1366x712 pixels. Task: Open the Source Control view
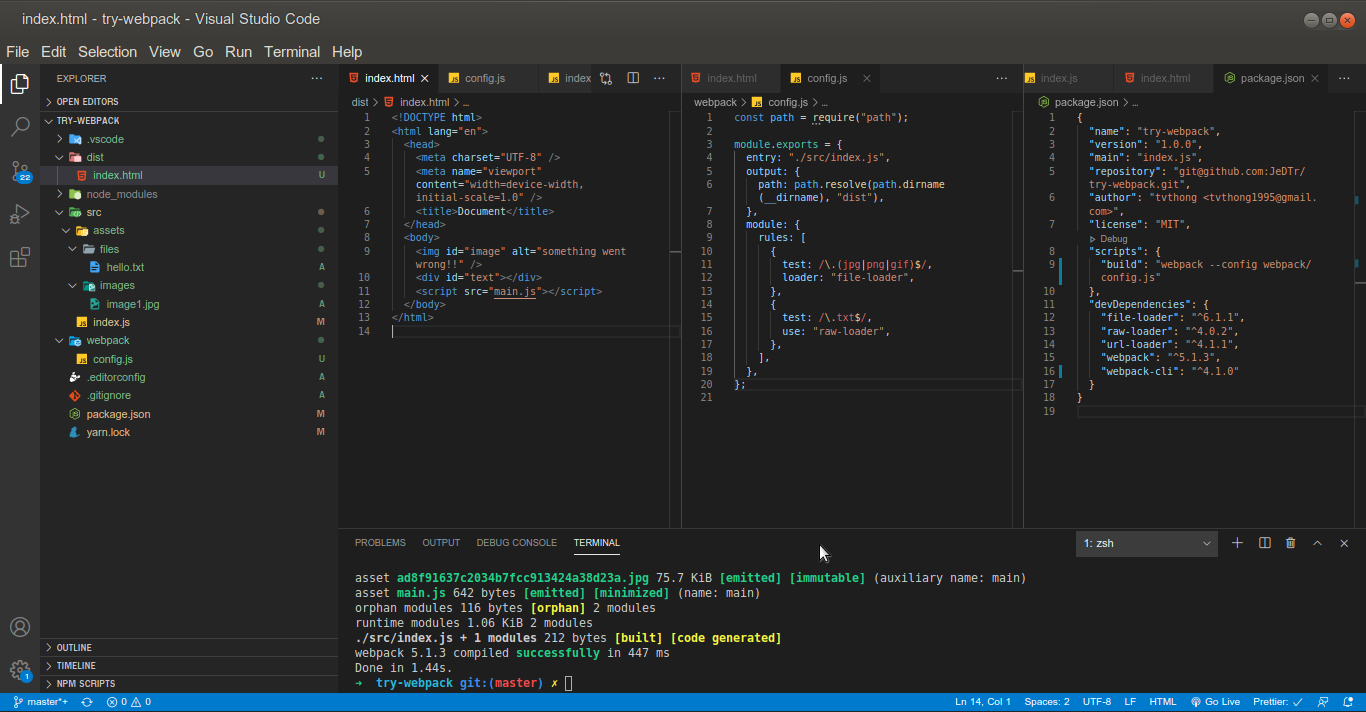(20, 171)
